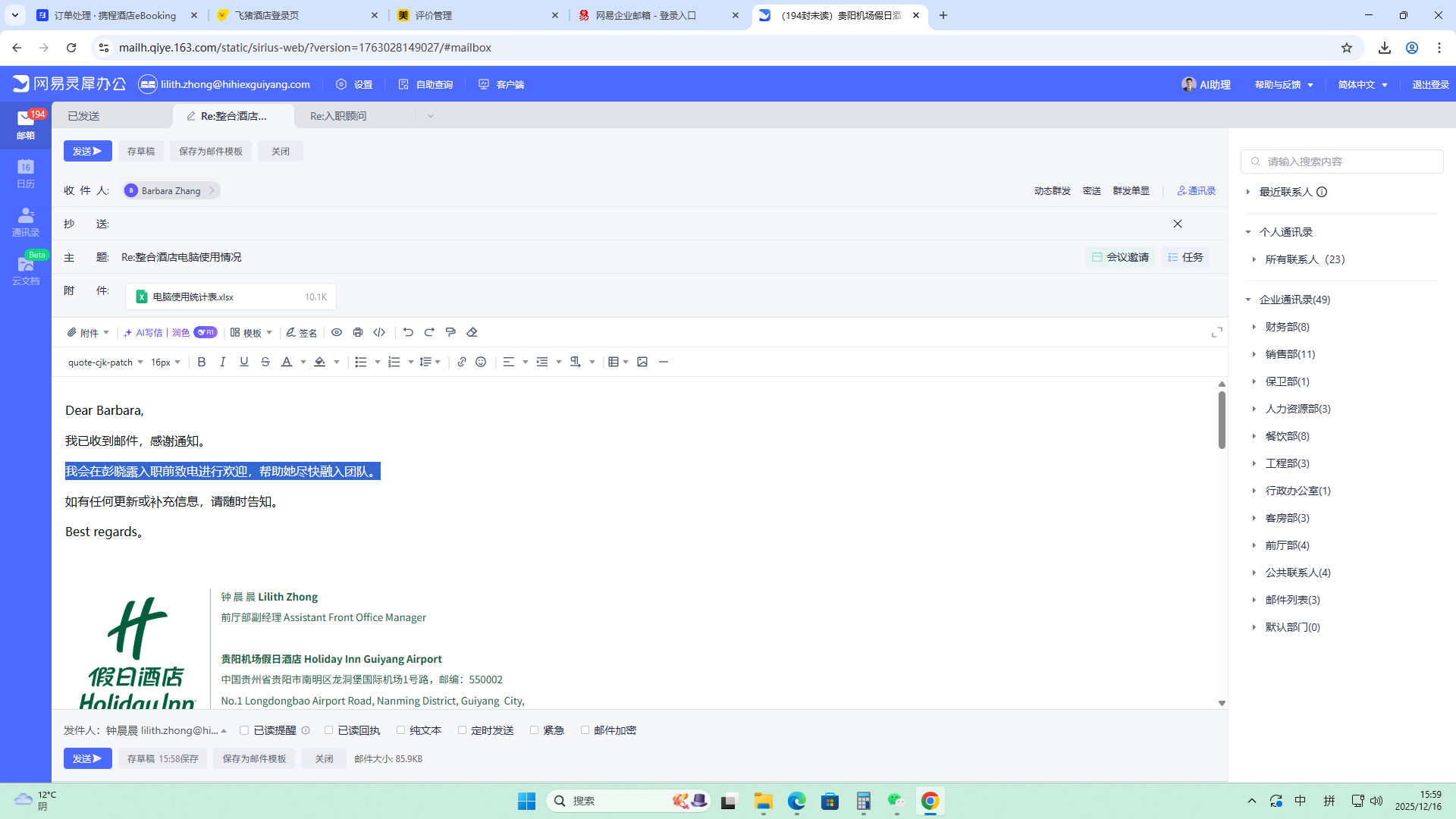Switch to the 已发送 tab
The image size is (1456, 819).
(83, 116)
